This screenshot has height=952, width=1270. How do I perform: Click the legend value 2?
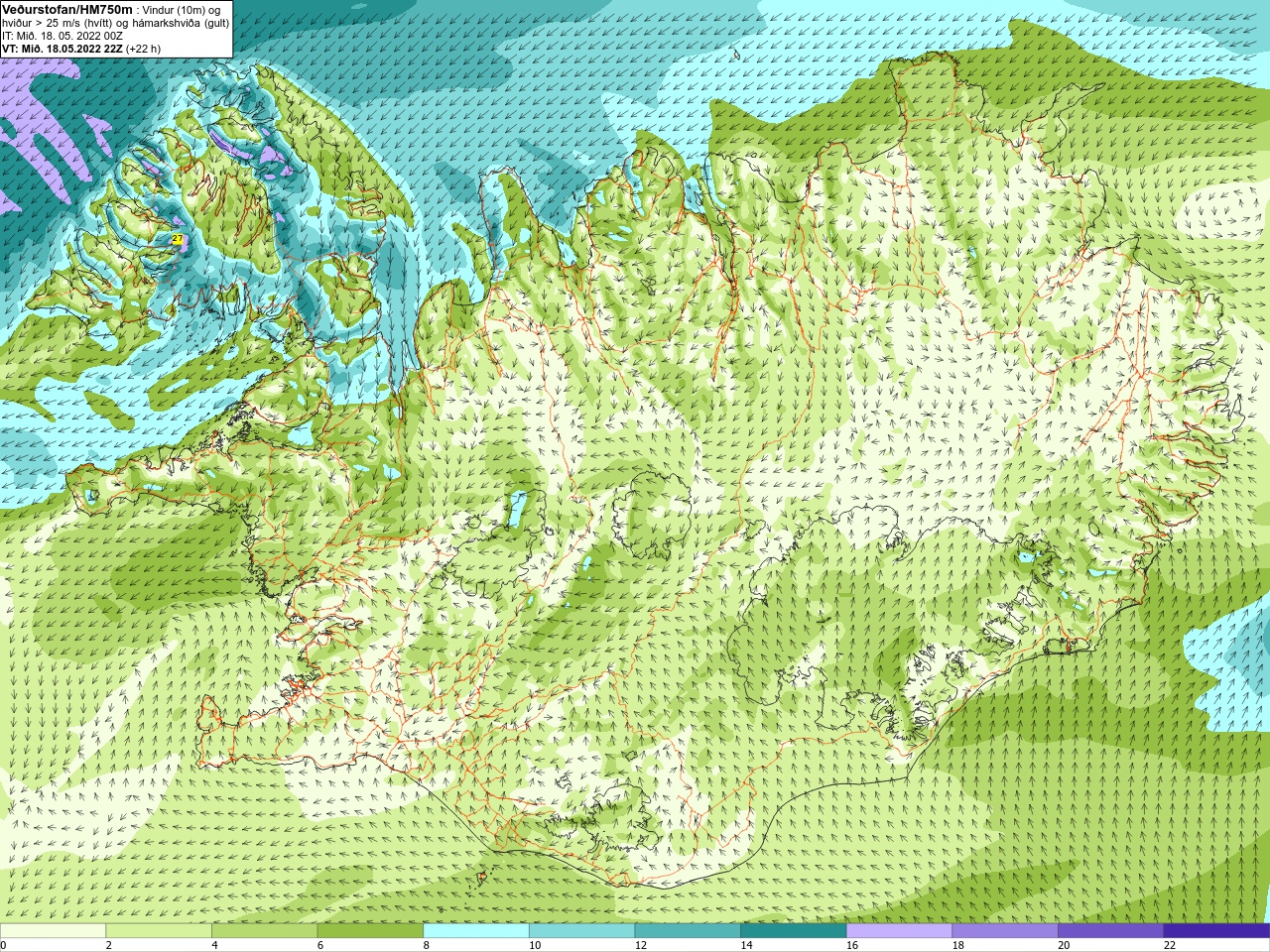click(109, 945)
